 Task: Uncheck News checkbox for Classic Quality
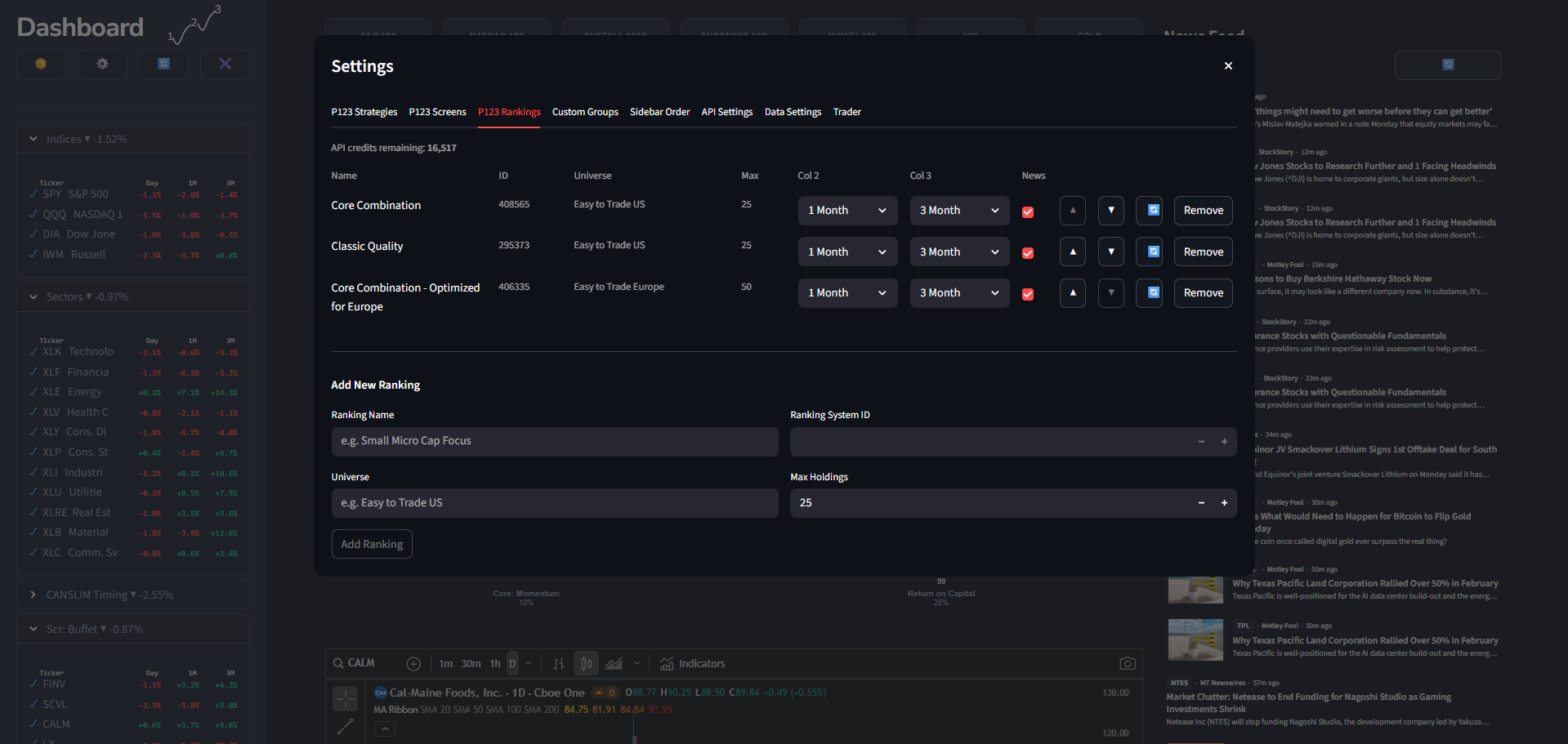[1028, 253]
